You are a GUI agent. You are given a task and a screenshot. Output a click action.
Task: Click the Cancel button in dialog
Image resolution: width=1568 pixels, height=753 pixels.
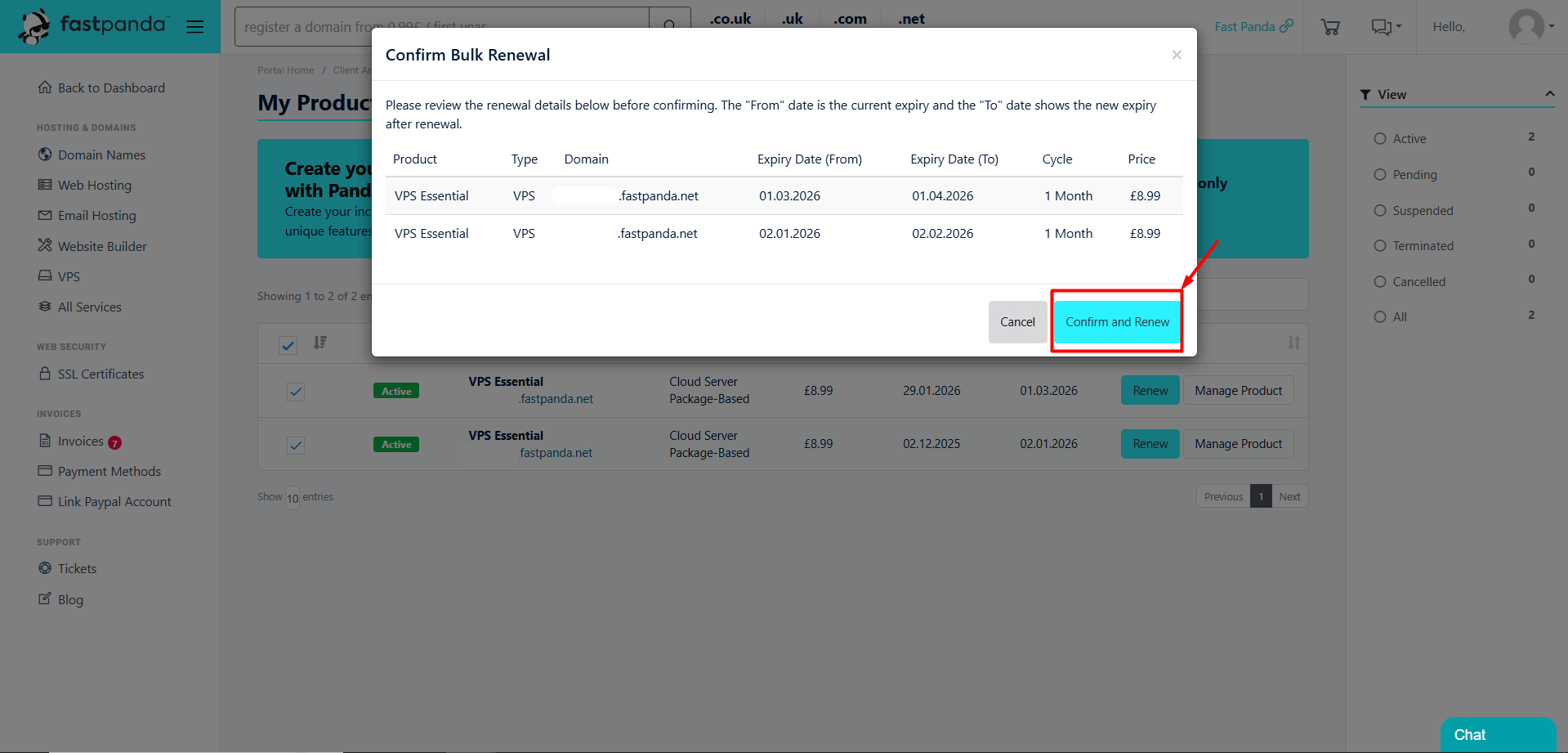[x=1016, y=322]
